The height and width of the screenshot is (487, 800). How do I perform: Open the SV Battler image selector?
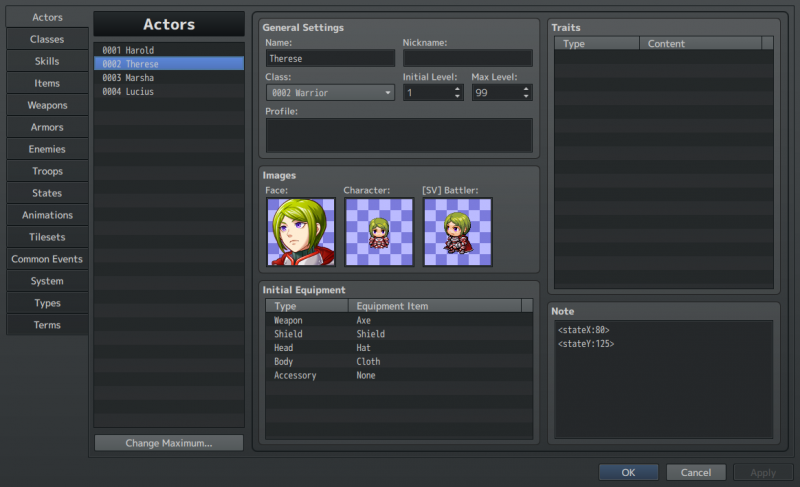tap(458, 232)
